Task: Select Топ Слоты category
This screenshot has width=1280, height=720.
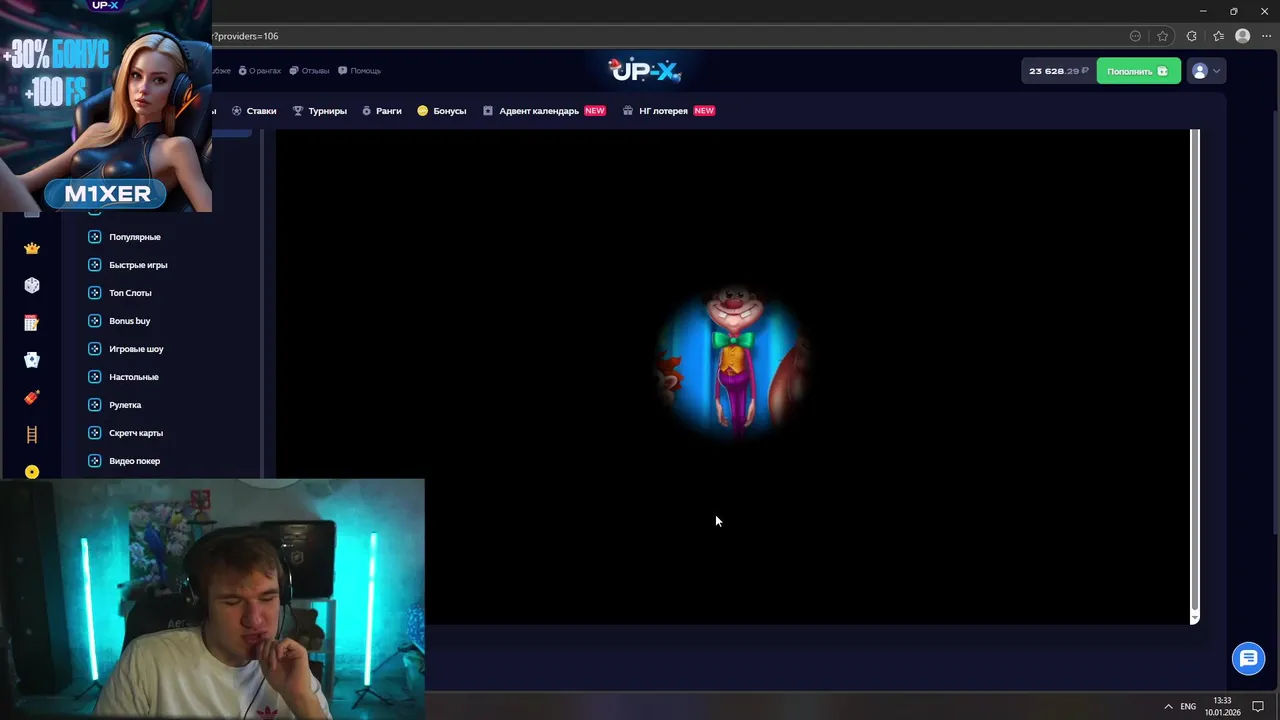Action: tap(130, 293)
